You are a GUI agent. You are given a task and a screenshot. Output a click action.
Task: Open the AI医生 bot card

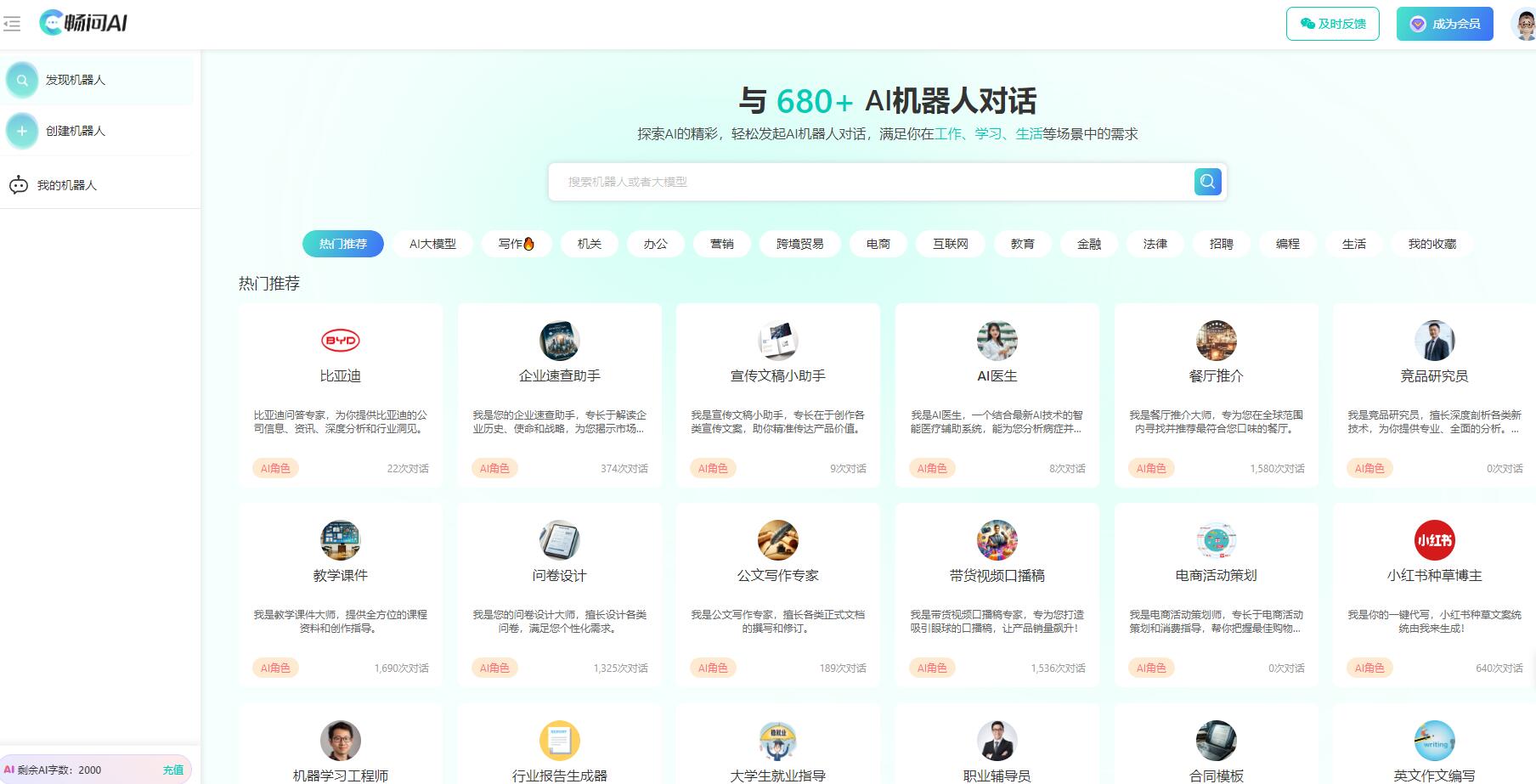coord(997,395)
